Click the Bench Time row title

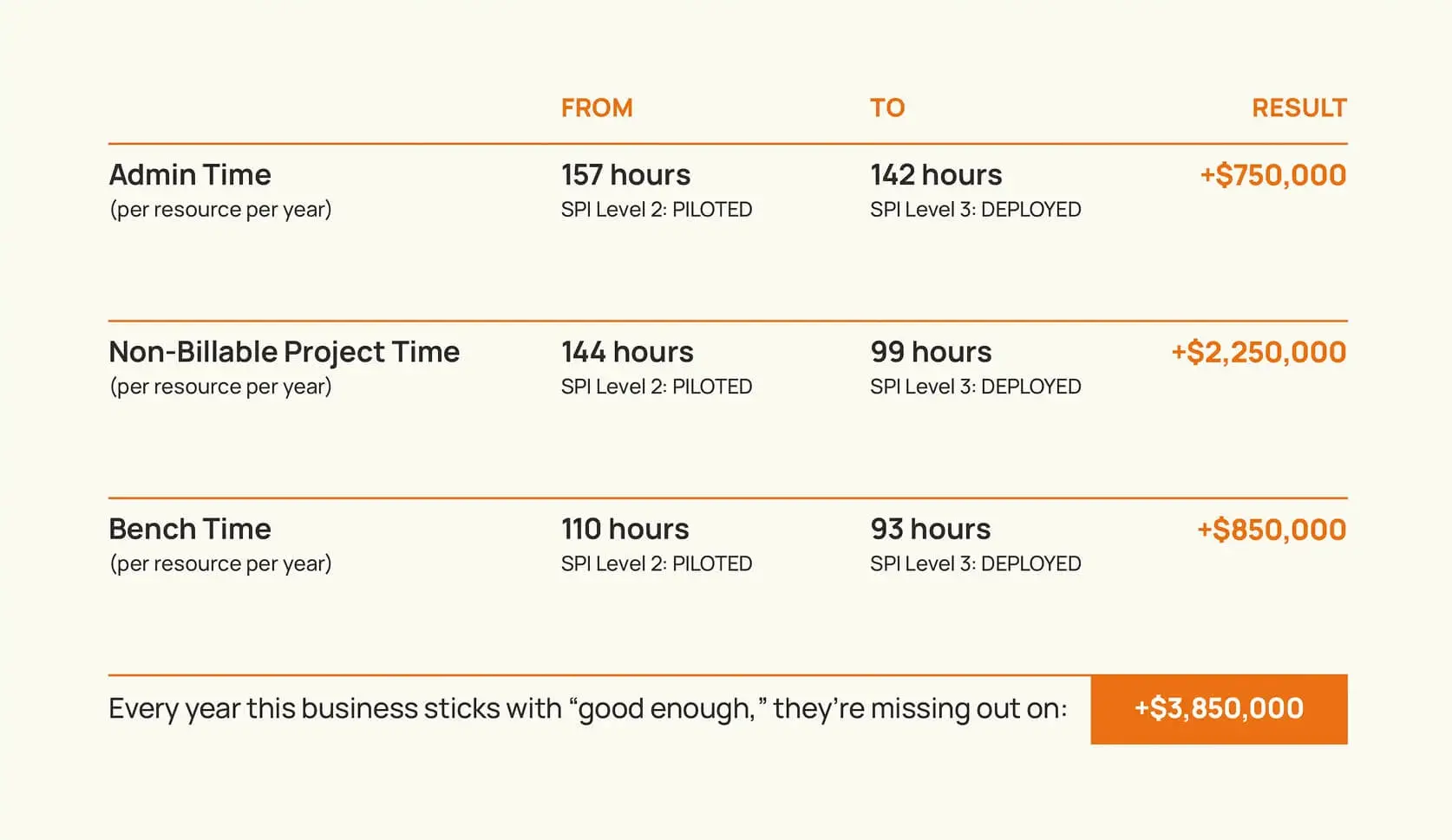click(x=190, y=529)
